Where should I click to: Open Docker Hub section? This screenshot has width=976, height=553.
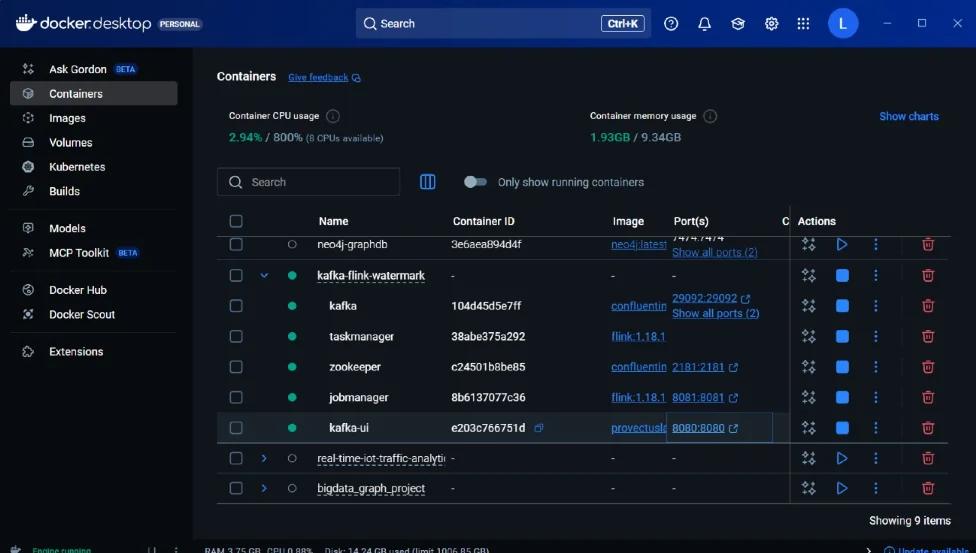click(93, 290)
